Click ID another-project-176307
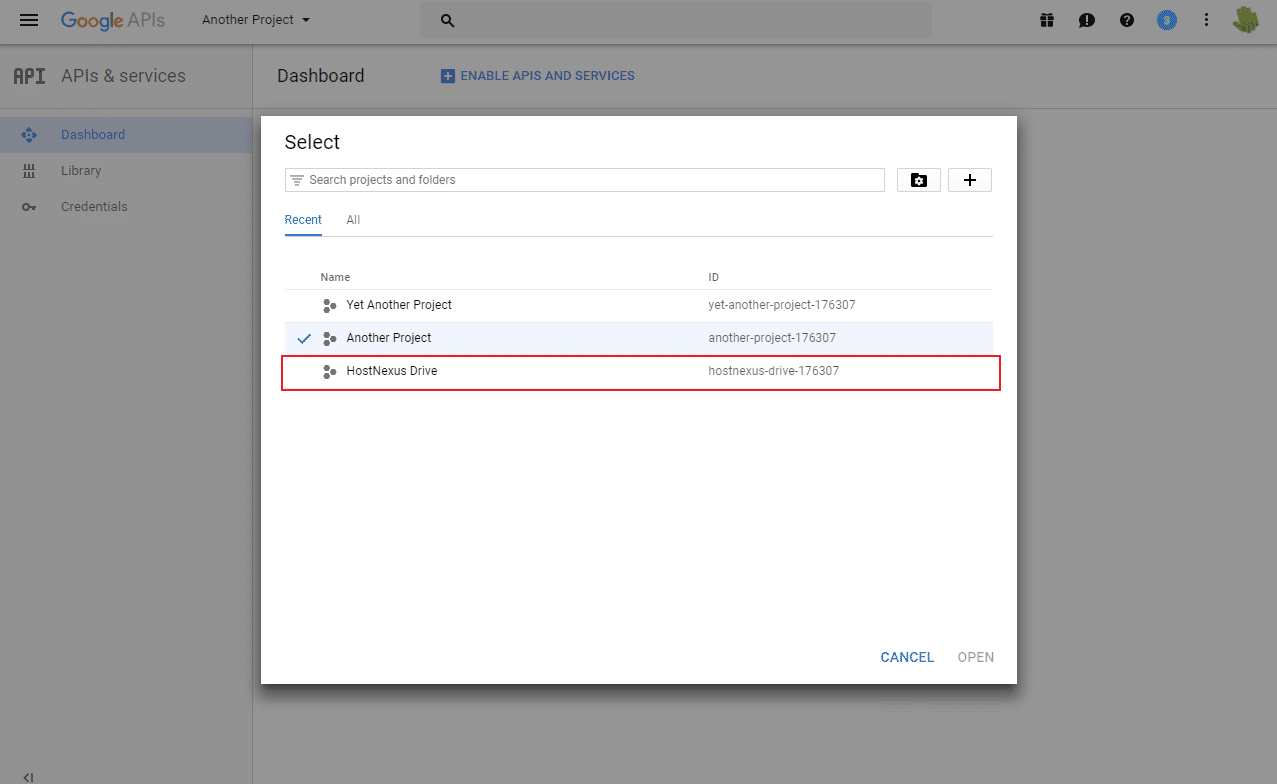Viewport: 1277px width, 784px height. pos(772,338)
